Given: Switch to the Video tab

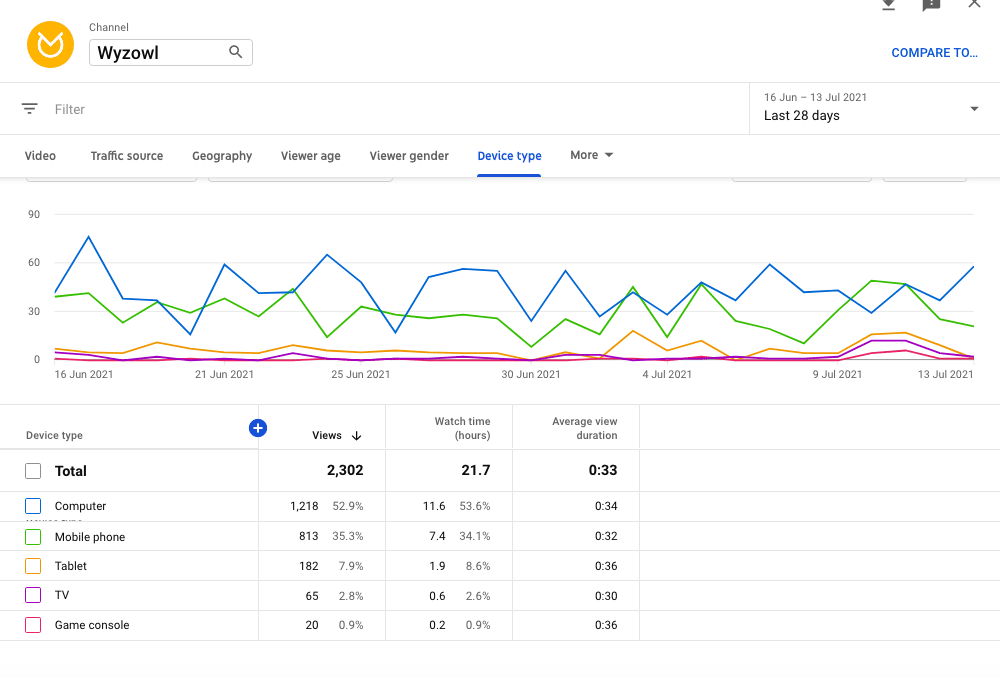Looking at the screenshot, I should 40,156.
